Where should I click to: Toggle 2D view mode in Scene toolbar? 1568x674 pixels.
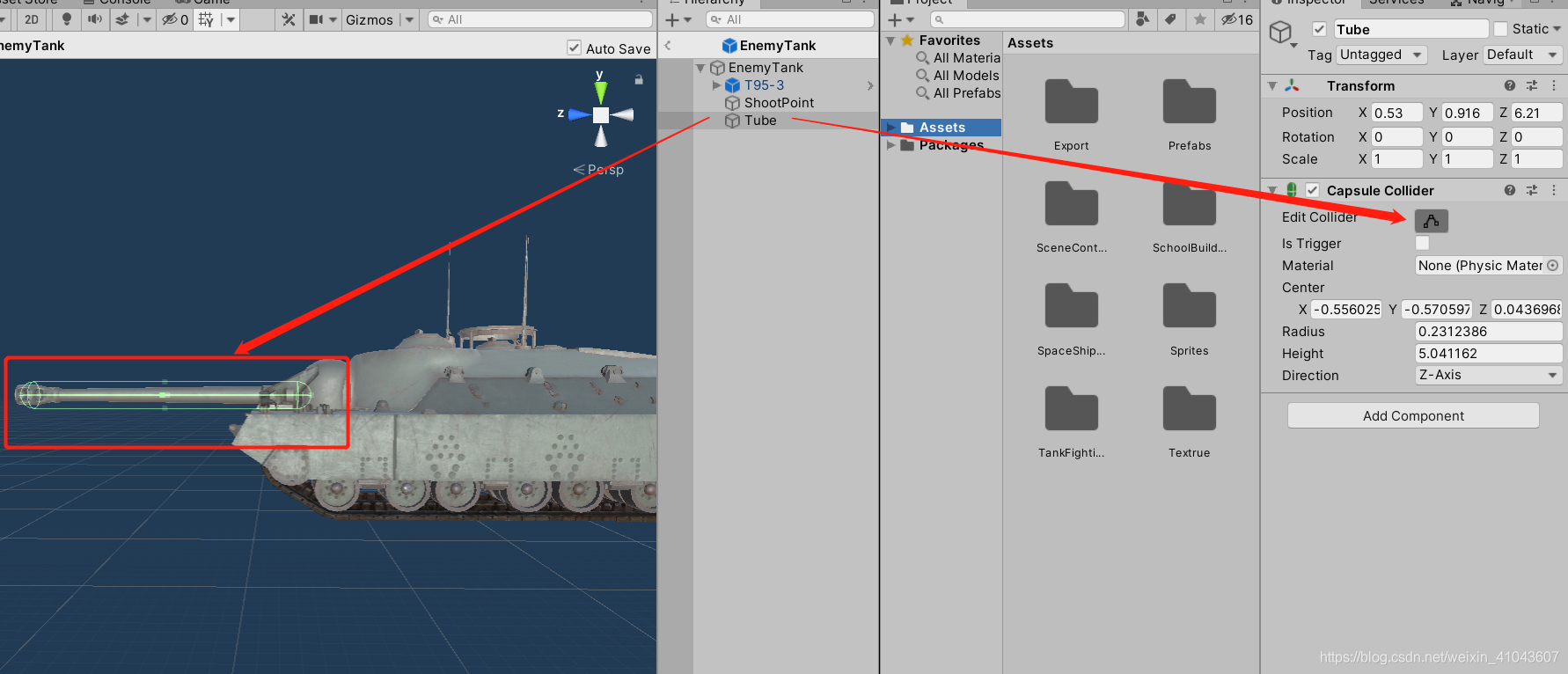(32, 19)
